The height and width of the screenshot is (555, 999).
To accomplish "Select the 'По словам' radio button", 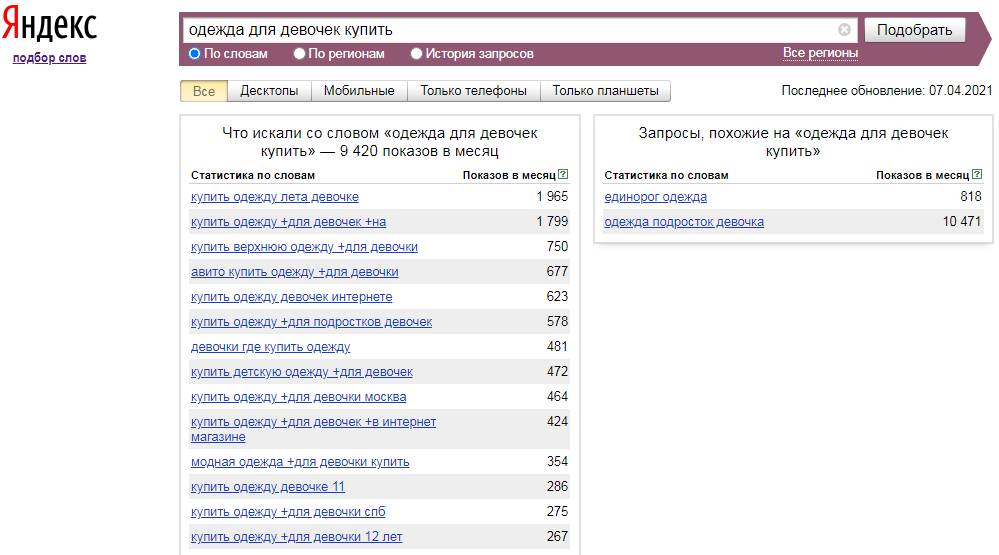I will coord(195,54).
